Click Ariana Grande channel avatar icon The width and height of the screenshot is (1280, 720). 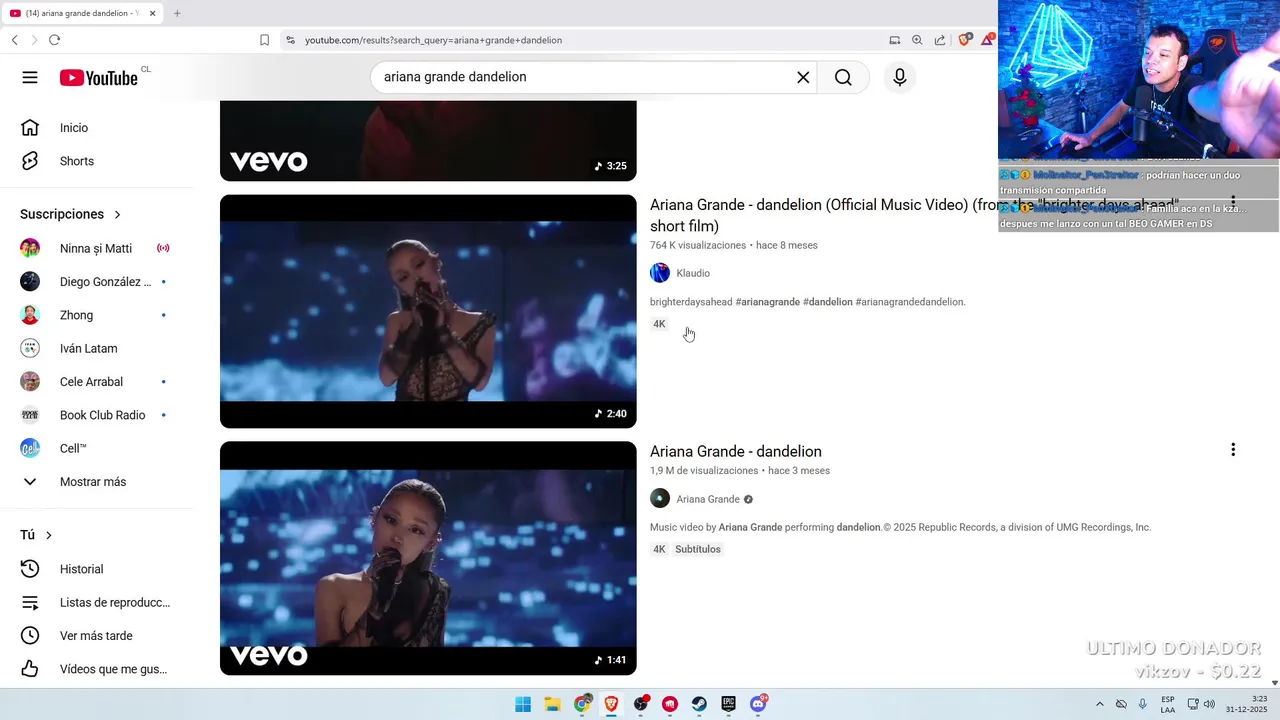[660, 499]
